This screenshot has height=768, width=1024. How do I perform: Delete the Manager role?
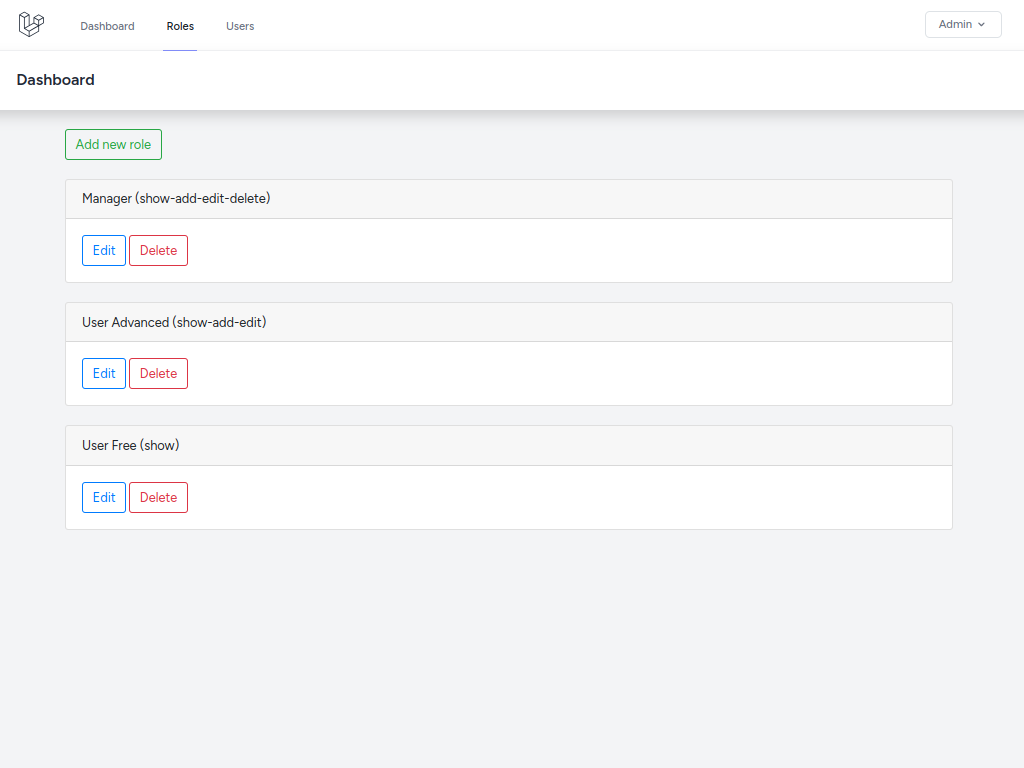tap(158, 250)
